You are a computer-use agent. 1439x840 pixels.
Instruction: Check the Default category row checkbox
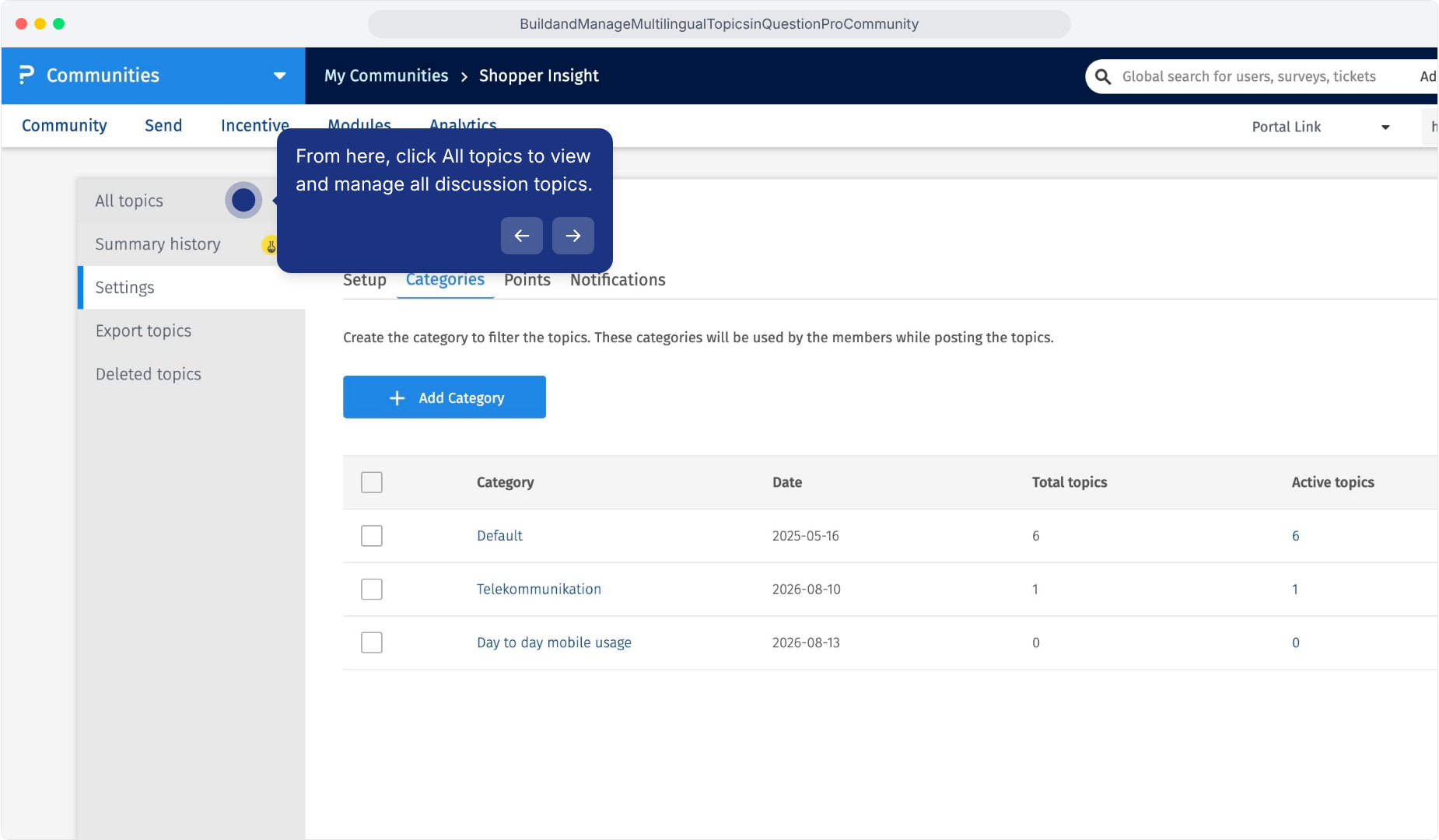point(372,536)
